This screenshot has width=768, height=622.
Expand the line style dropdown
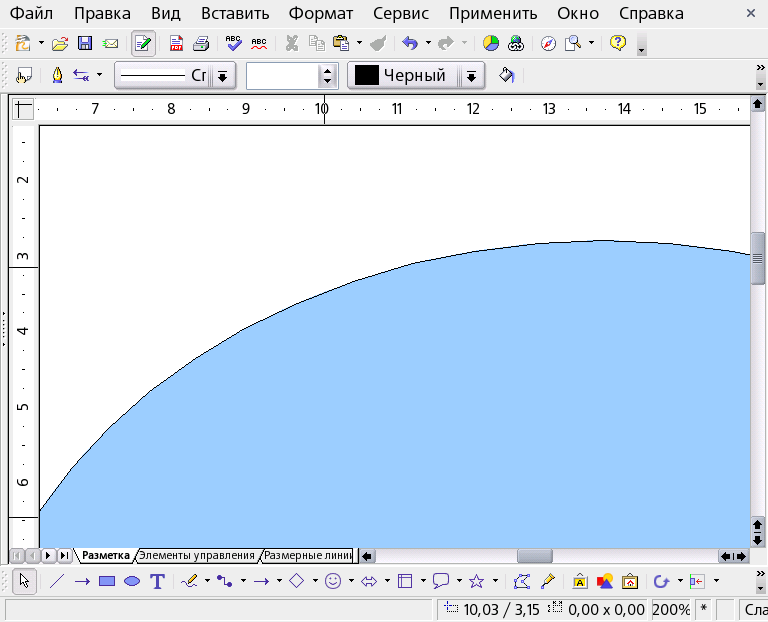[223, 76]
